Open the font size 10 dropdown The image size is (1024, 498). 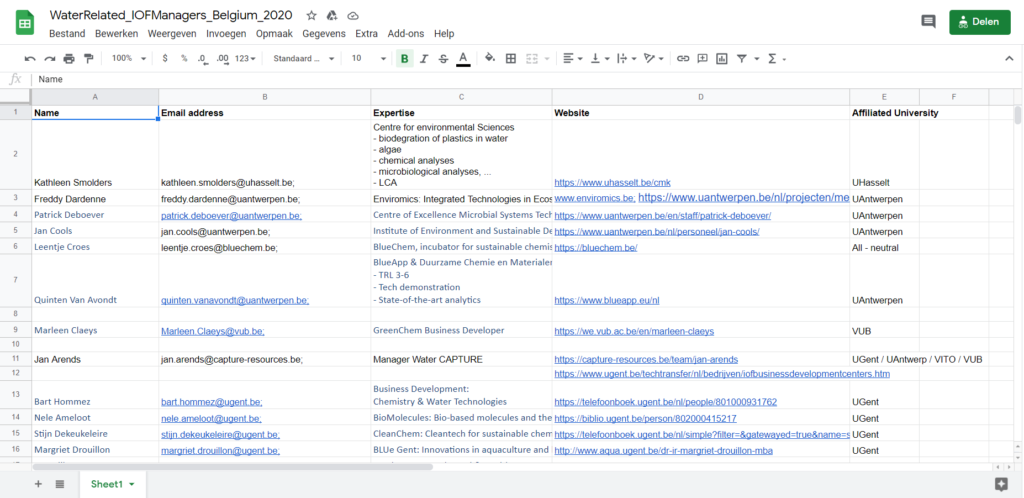pos(368,59)
